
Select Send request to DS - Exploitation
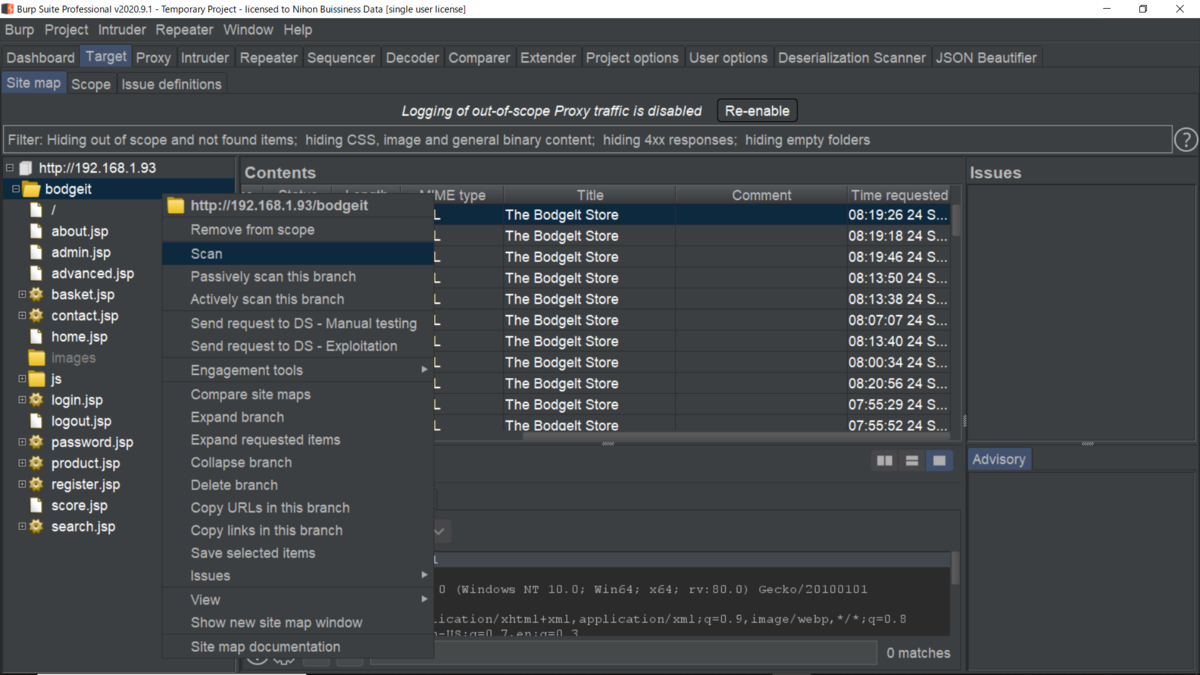pos(298,346)
